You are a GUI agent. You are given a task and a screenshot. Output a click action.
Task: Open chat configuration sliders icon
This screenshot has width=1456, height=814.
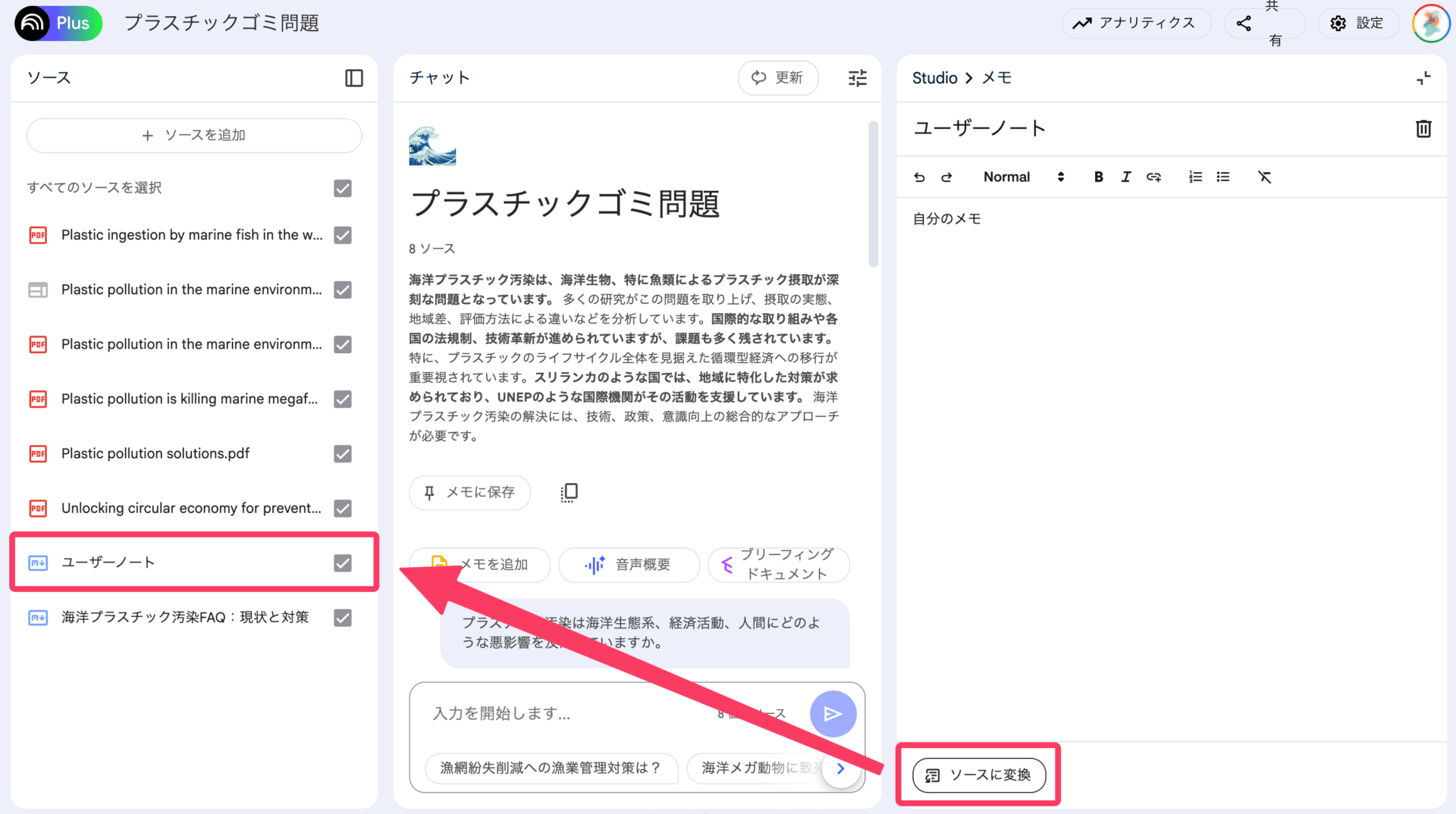(857, 78)
